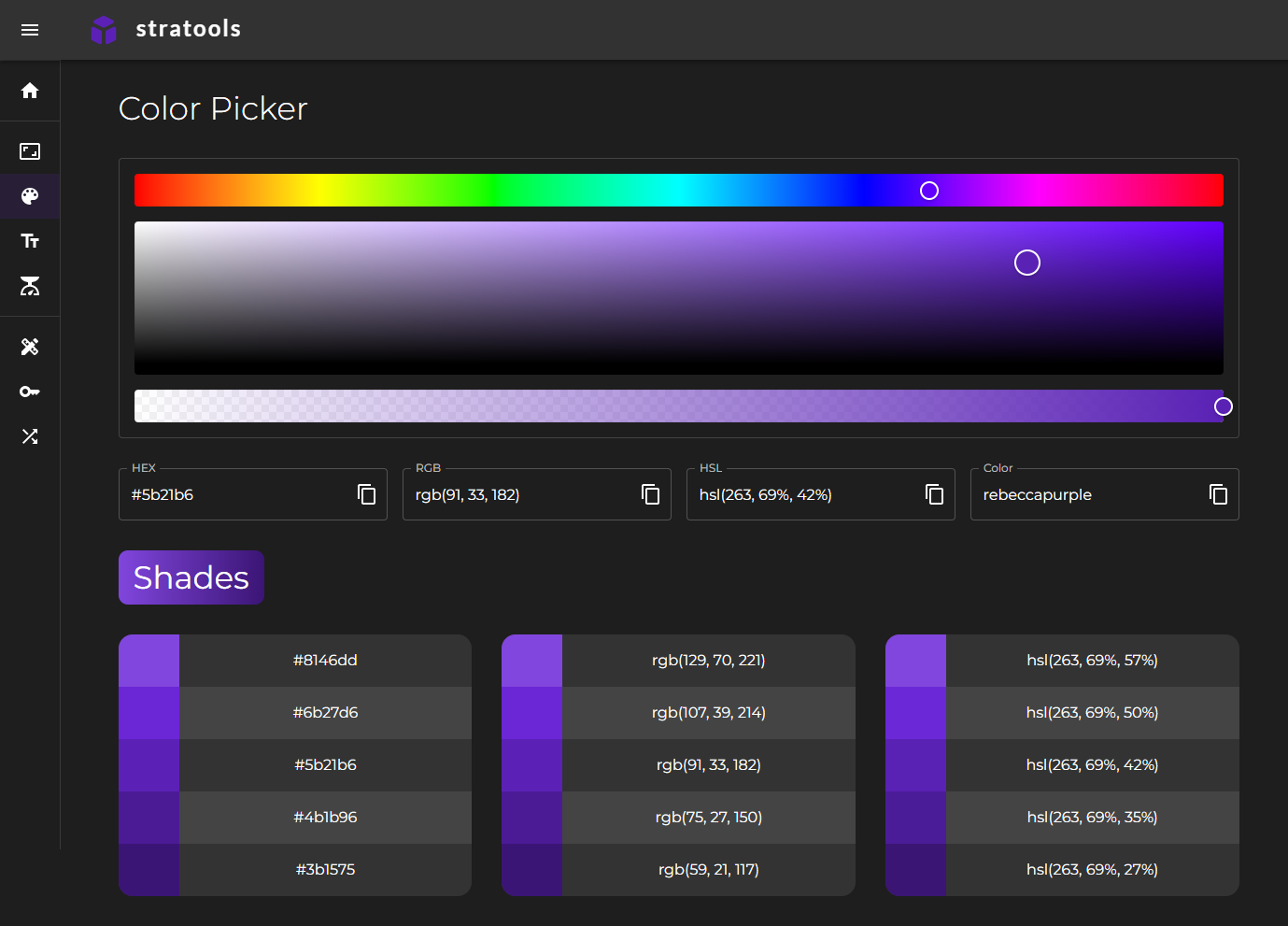The width and height of the screenshot is (1288, 926).
Task: Click the #4b1b96 hex text
Action: pyautogui.click(x=325, y=817)
